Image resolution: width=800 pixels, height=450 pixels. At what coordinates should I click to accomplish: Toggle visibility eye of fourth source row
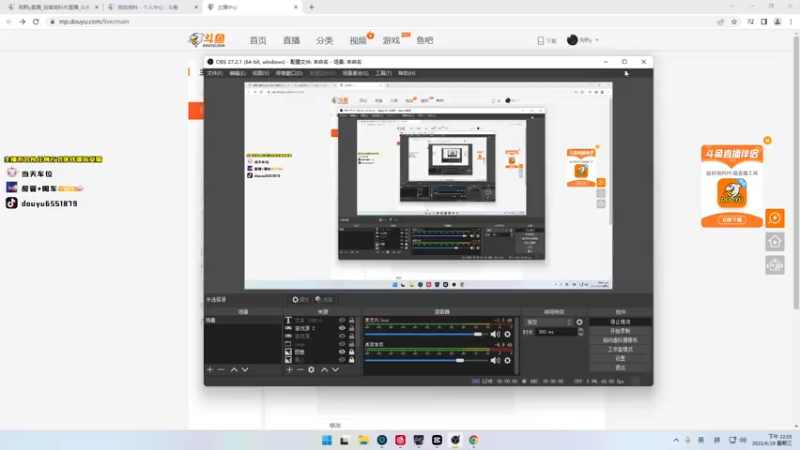[342, 344]
